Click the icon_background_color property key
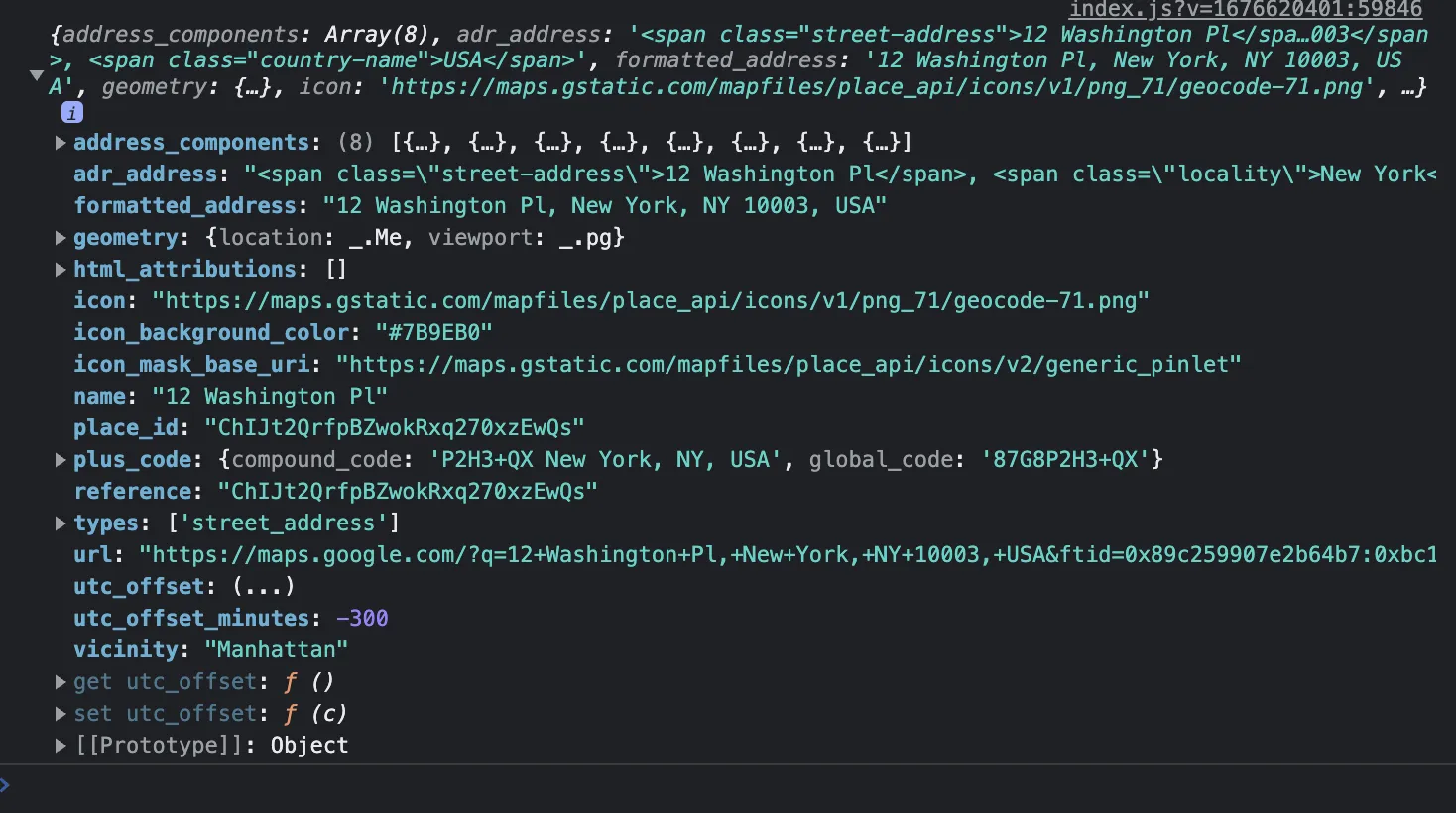This screenshot has width=1456, height=813. pos(211,333)
